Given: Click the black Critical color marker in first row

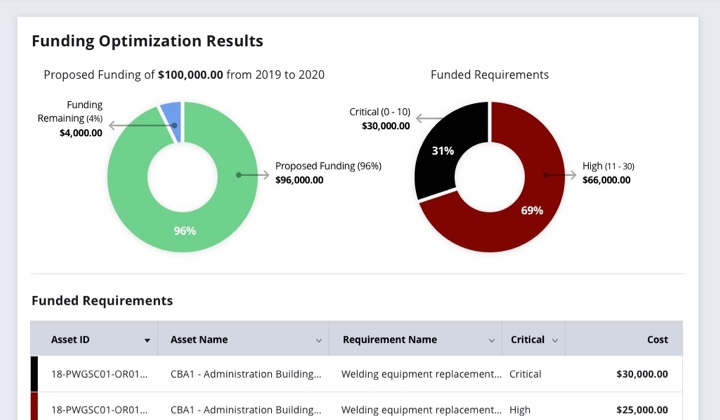Looking at the screenshot, I should coord(34,374).
